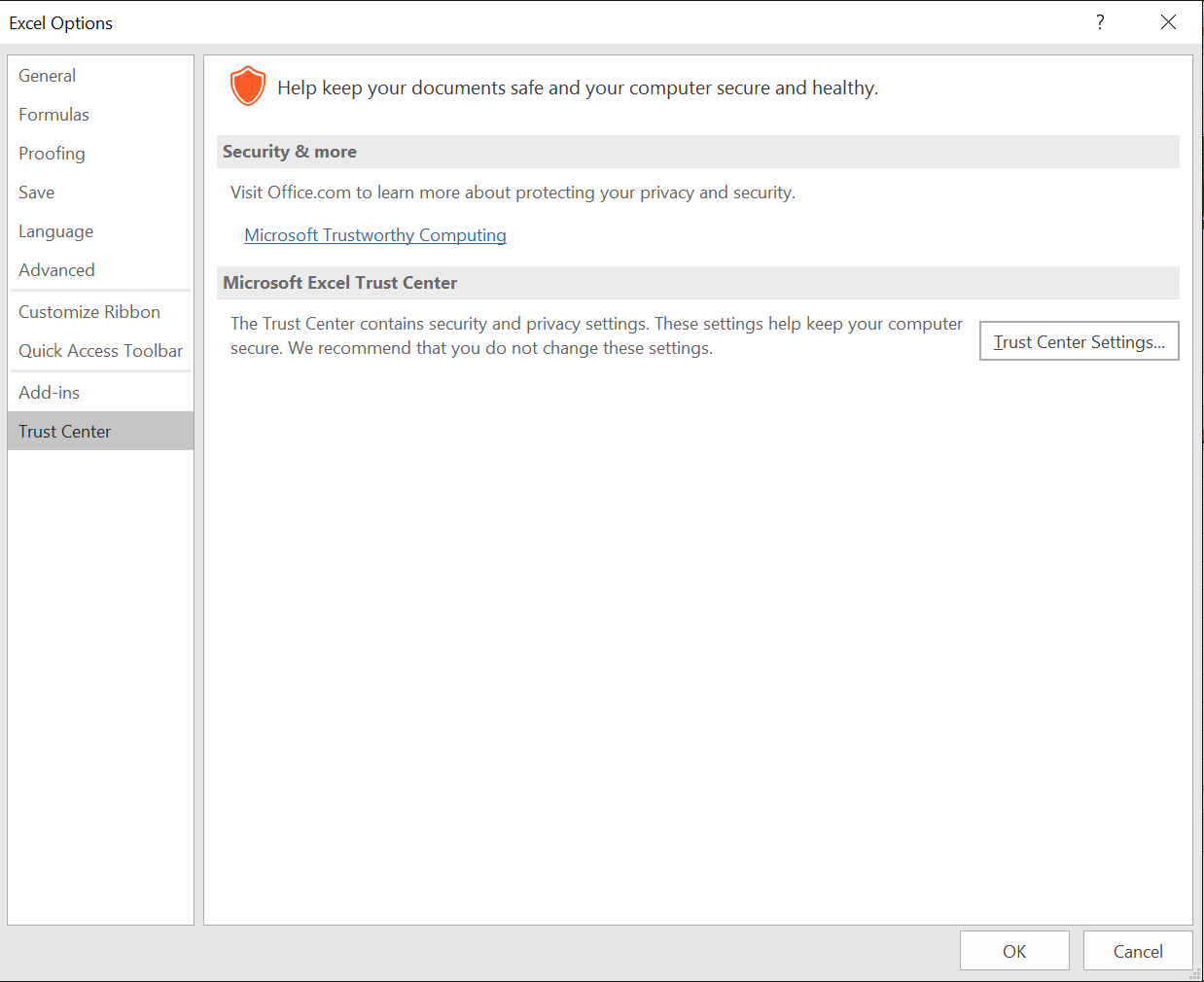Click the Help question mark icon
This screenshot has width=1204, height=982.
[1100, 22]
